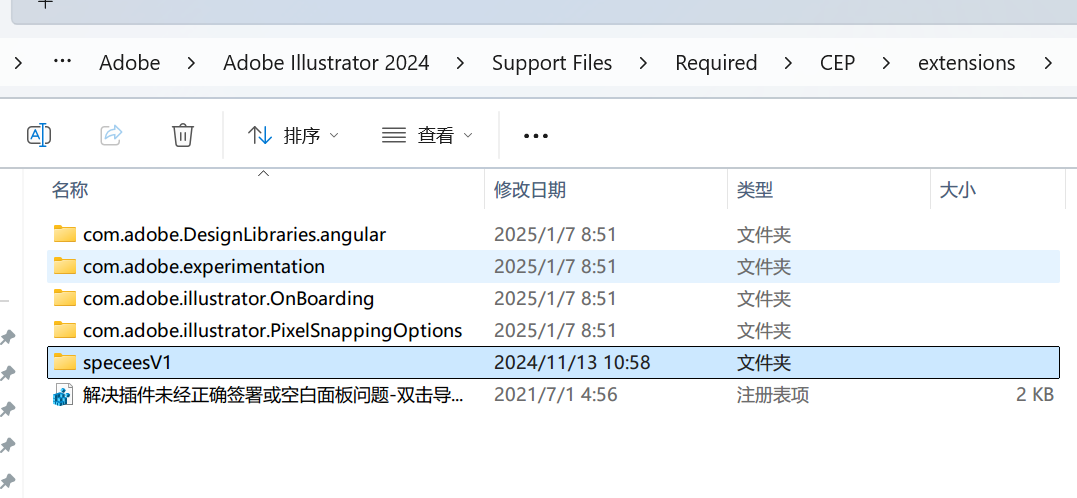Click the Share icon in toolbar
This screenshot has width=1077, height=498.
[111, 135]
